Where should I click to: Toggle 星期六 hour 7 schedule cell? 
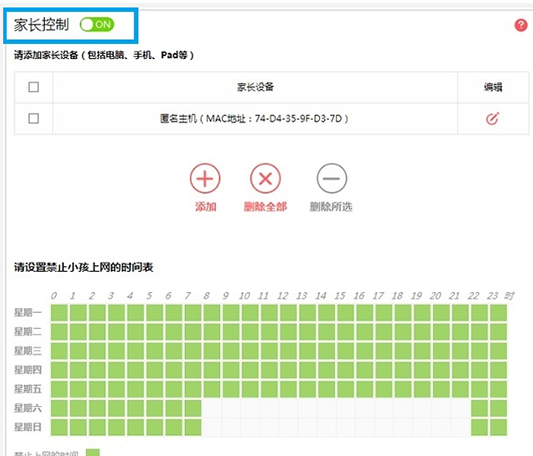point(193,408)
